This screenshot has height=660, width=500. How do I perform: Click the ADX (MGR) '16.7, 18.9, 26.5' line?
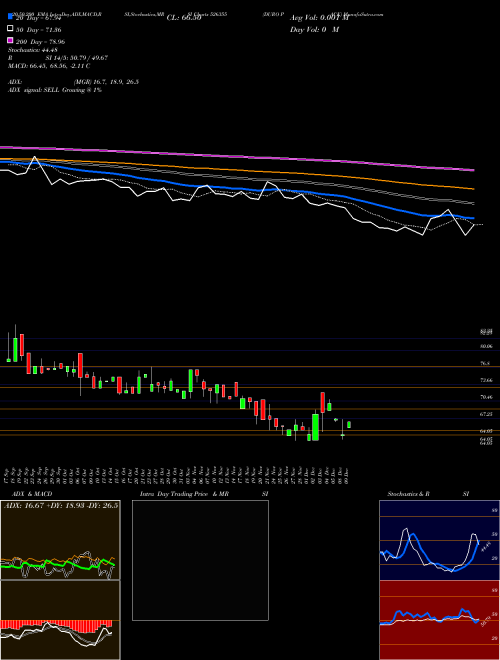pos(106,82)
